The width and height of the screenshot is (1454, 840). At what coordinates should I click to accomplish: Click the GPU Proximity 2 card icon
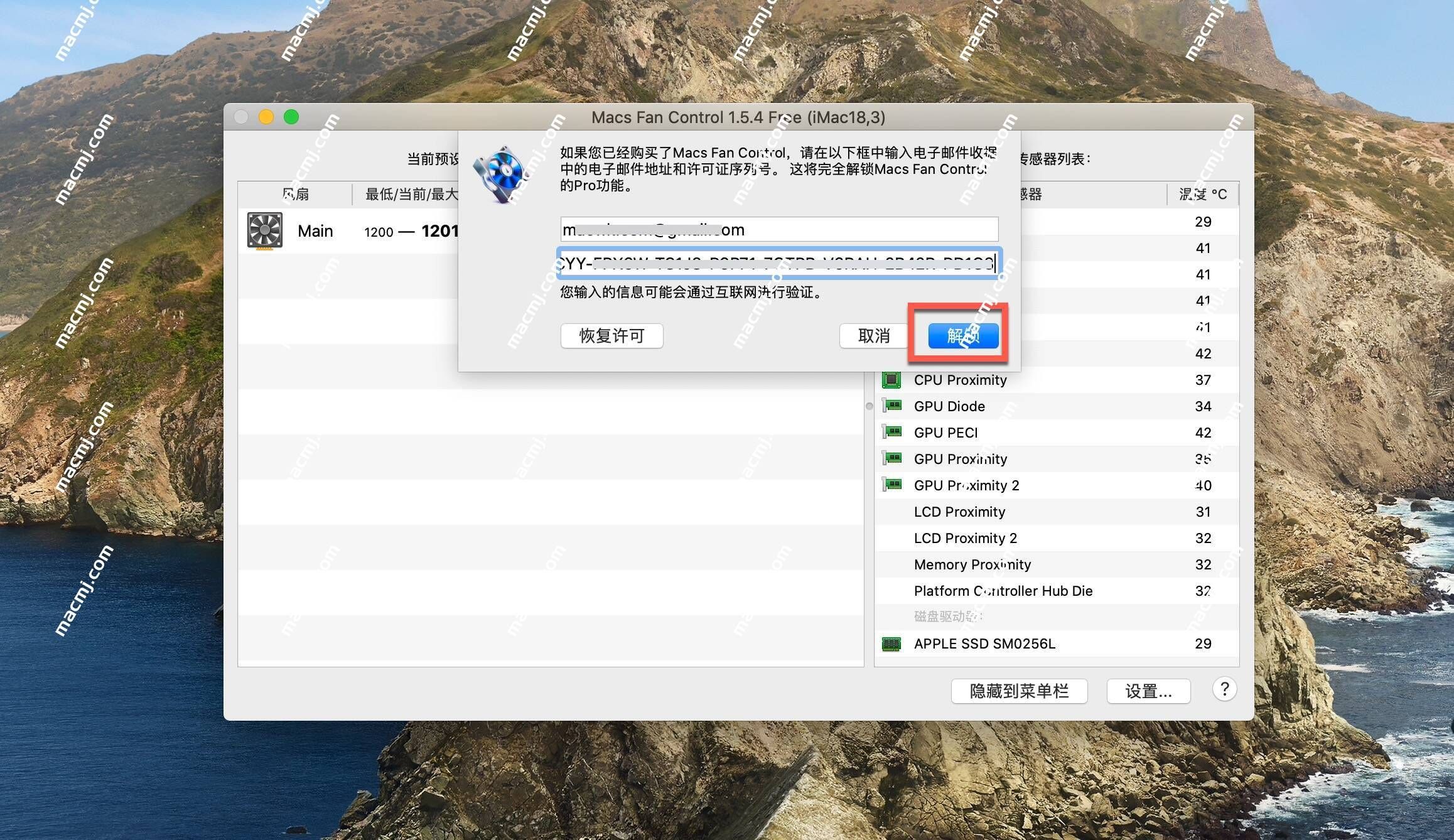point(891,485)
